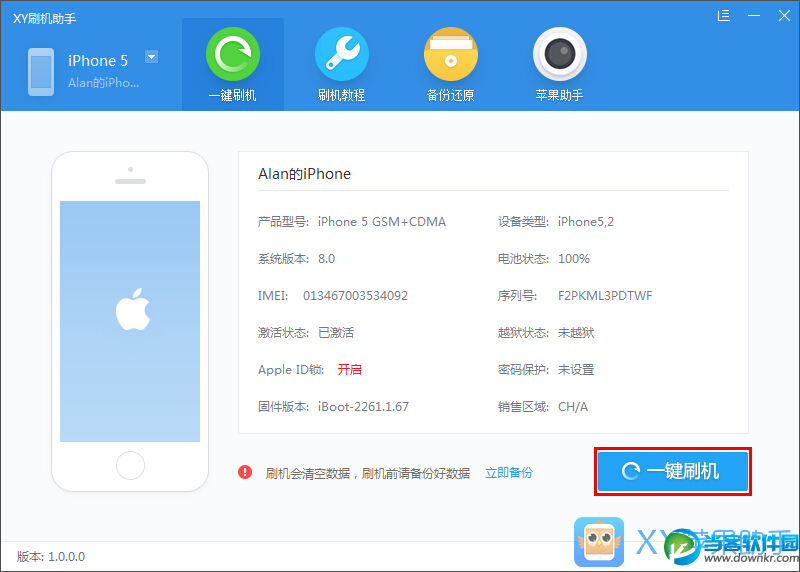Image resolution: width=800 pixels, height=572 pixels.
Task: Click password protection value 未设置
Action: pyautogui.click(x=576, y=369)
